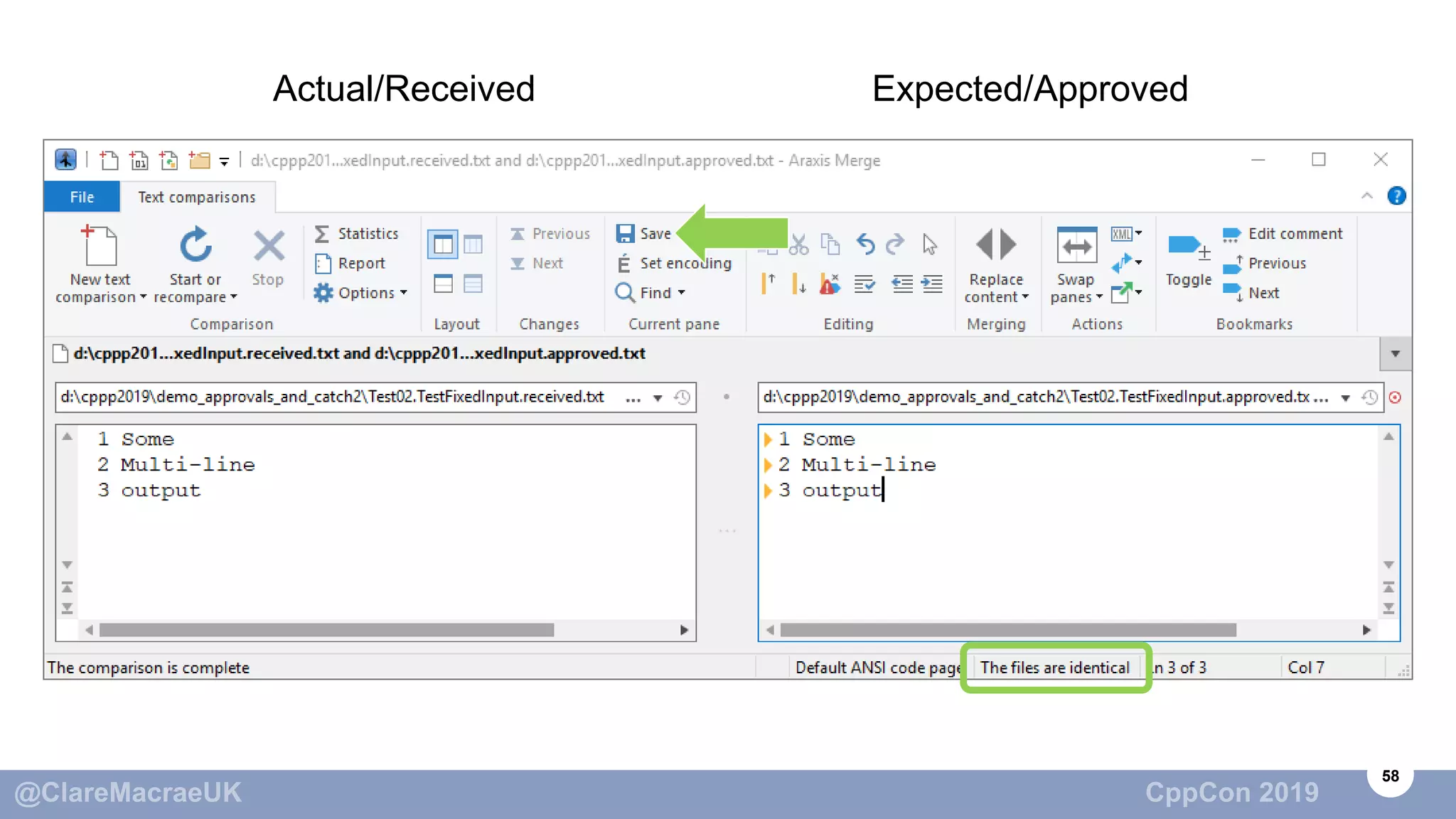This screenshot has width=1456, height=819.
Task: Click the Start or recompare circular arrow icon
Action: 196,245
